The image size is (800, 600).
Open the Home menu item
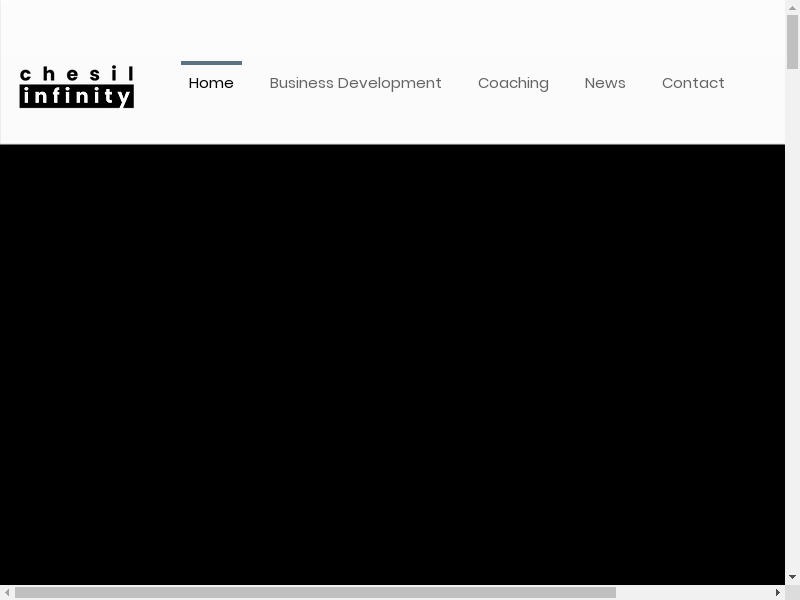[x=211, y=83]
